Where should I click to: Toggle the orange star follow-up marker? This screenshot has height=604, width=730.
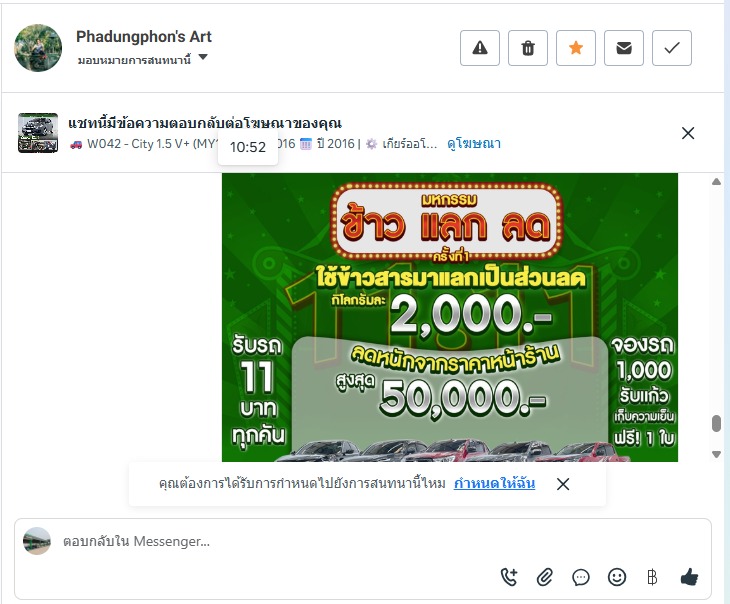click(576, 48)
